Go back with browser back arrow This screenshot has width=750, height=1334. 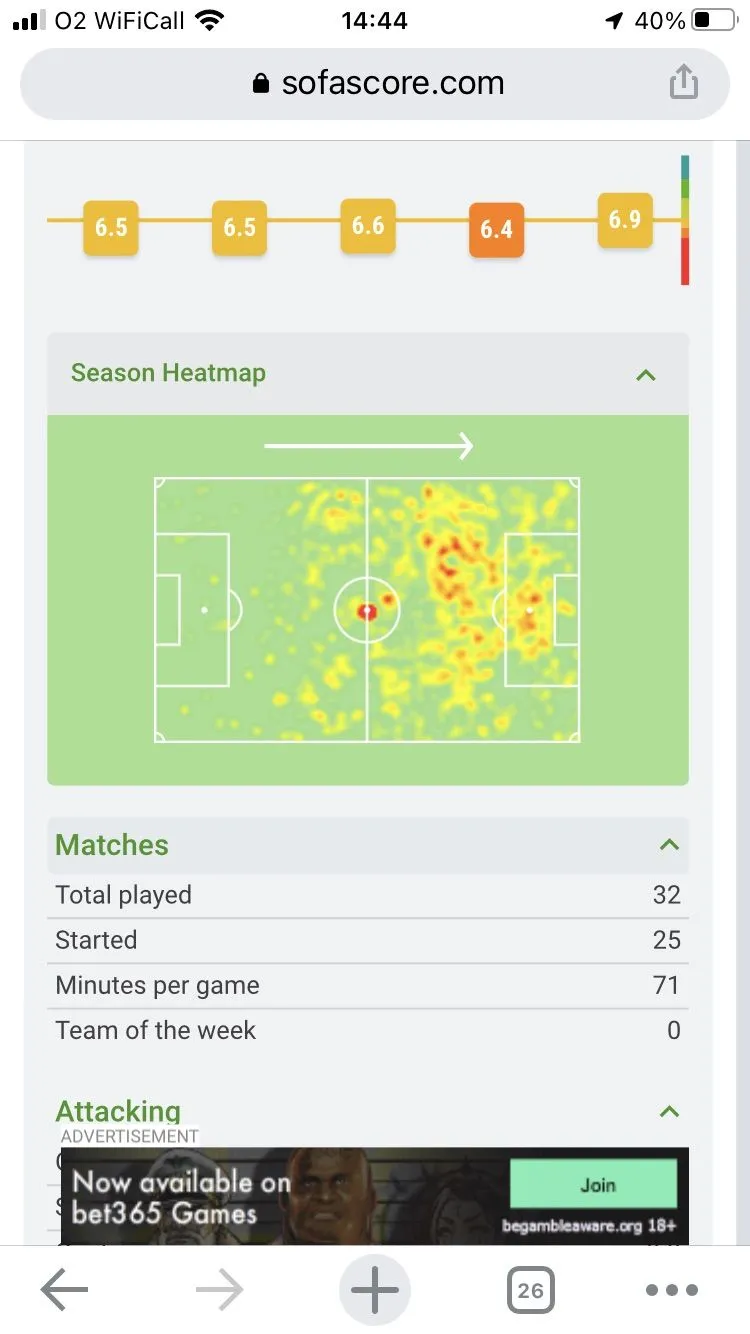[64, 1290]
